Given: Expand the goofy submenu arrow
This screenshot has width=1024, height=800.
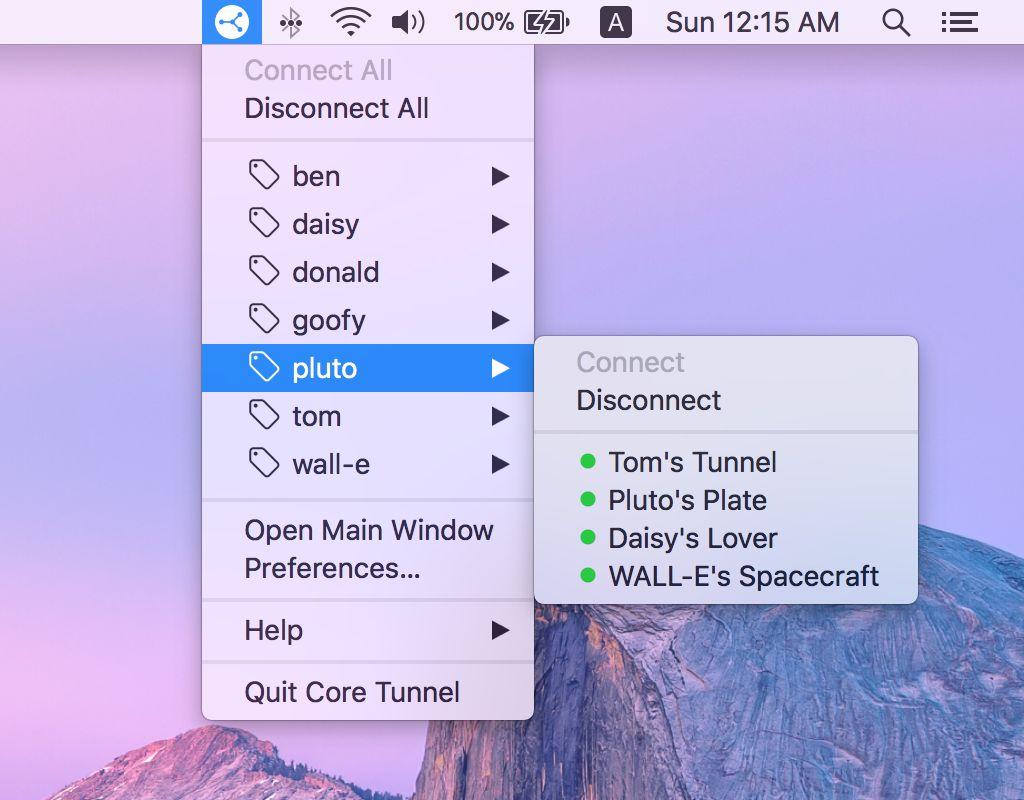Looking at the screenshot, I should 500,320.
